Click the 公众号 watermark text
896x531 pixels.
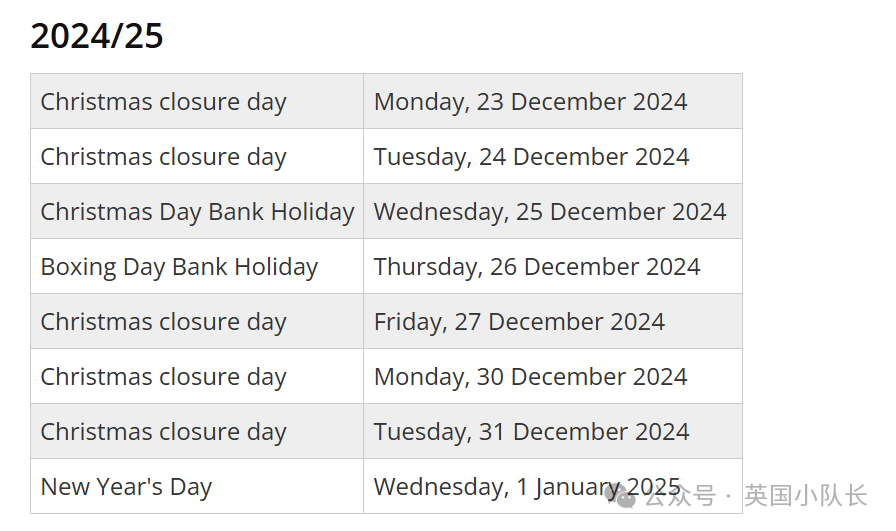pos(680,496)
